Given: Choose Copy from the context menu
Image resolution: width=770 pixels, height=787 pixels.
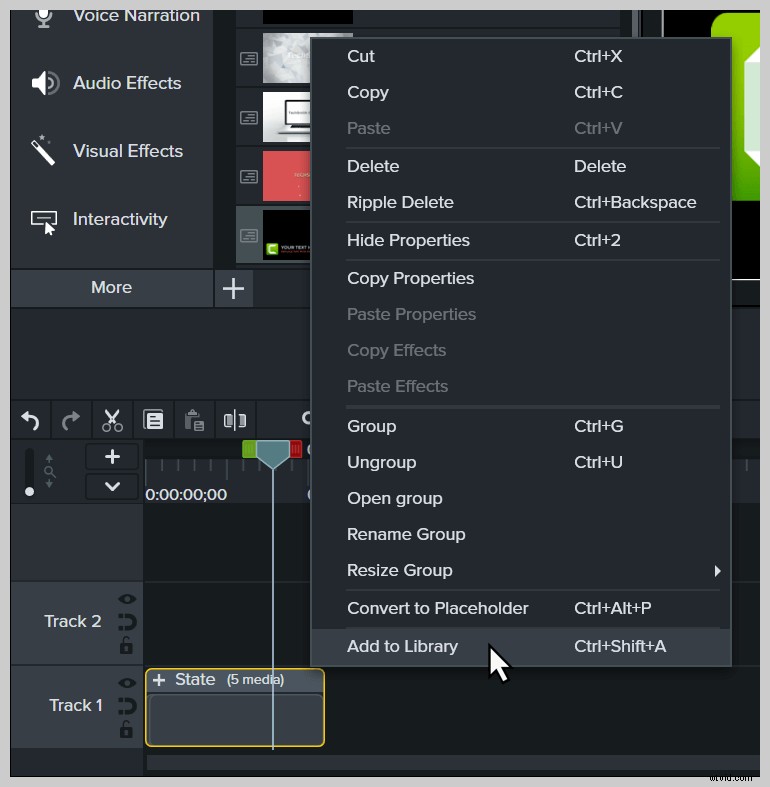Looking at the screenshot, I should pyautogui.click(x=521, y=92).
